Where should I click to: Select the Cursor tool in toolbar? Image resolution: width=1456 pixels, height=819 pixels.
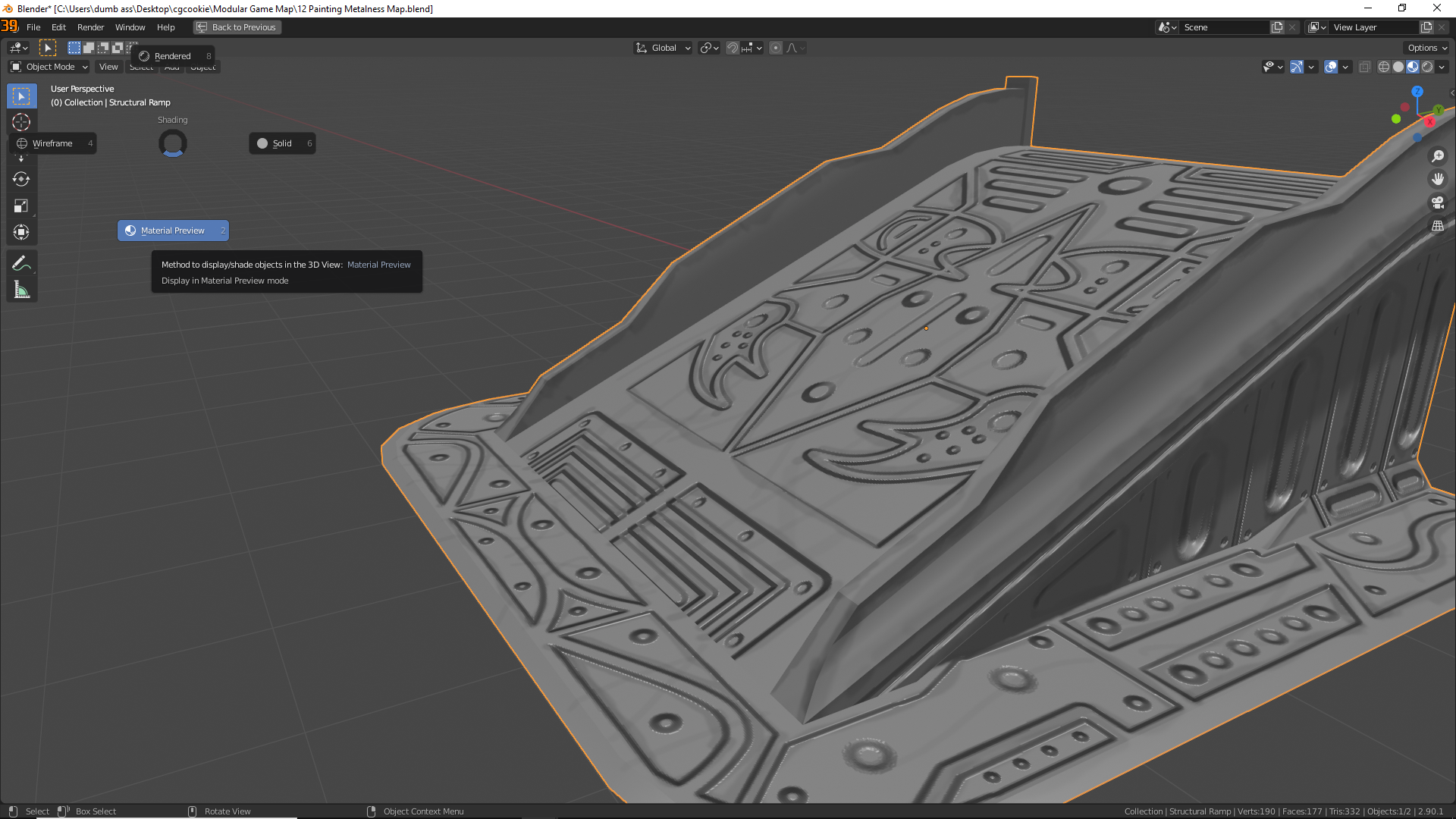pyautogui.click(x=21, y=122)
